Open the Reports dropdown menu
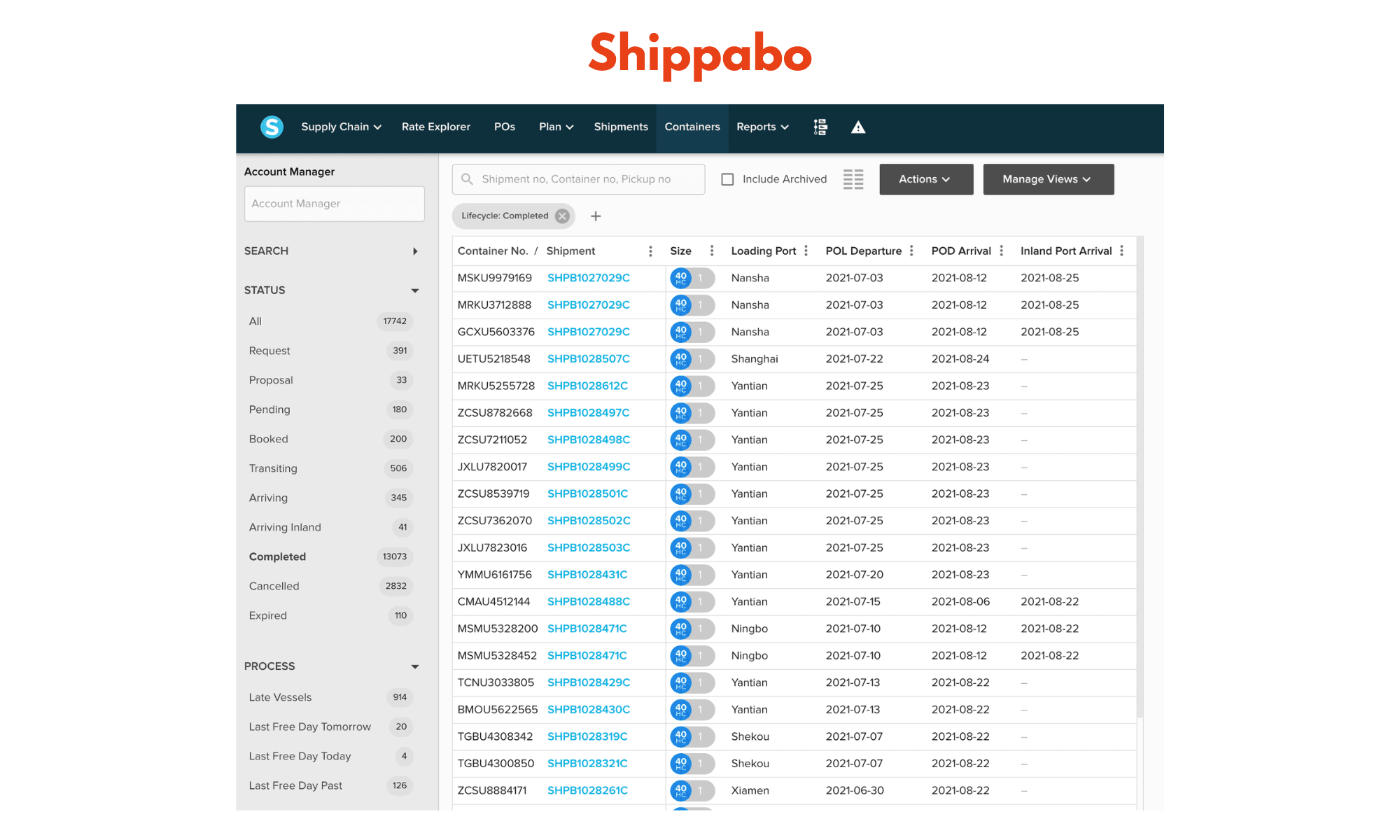Viewport: 1400px width, 840px height. tap(762, 127)
